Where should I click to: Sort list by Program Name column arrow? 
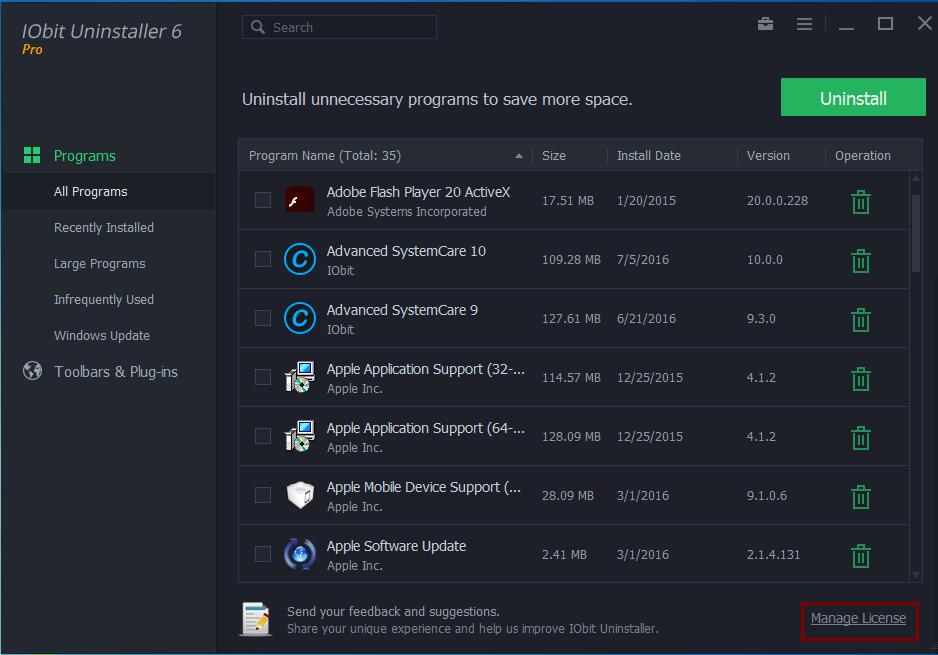coord(519,156)
